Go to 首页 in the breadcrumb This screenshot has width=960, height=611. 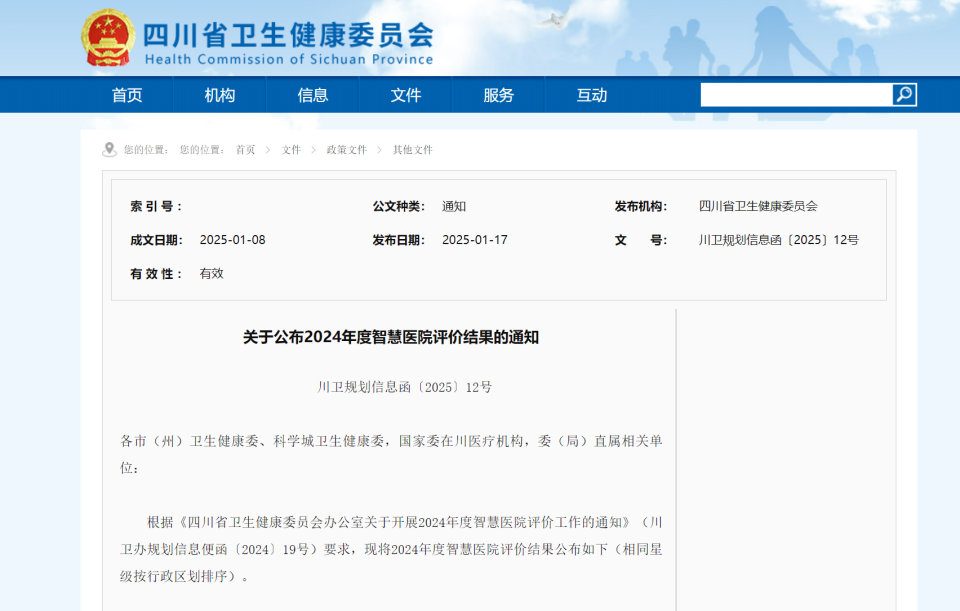point(246,150)
